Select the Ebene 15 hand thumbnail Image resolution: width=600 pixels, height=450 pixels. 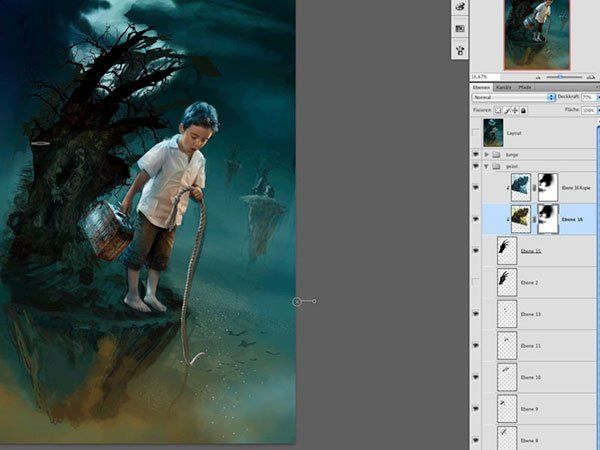pyautogui.click(x=507, y=251)
